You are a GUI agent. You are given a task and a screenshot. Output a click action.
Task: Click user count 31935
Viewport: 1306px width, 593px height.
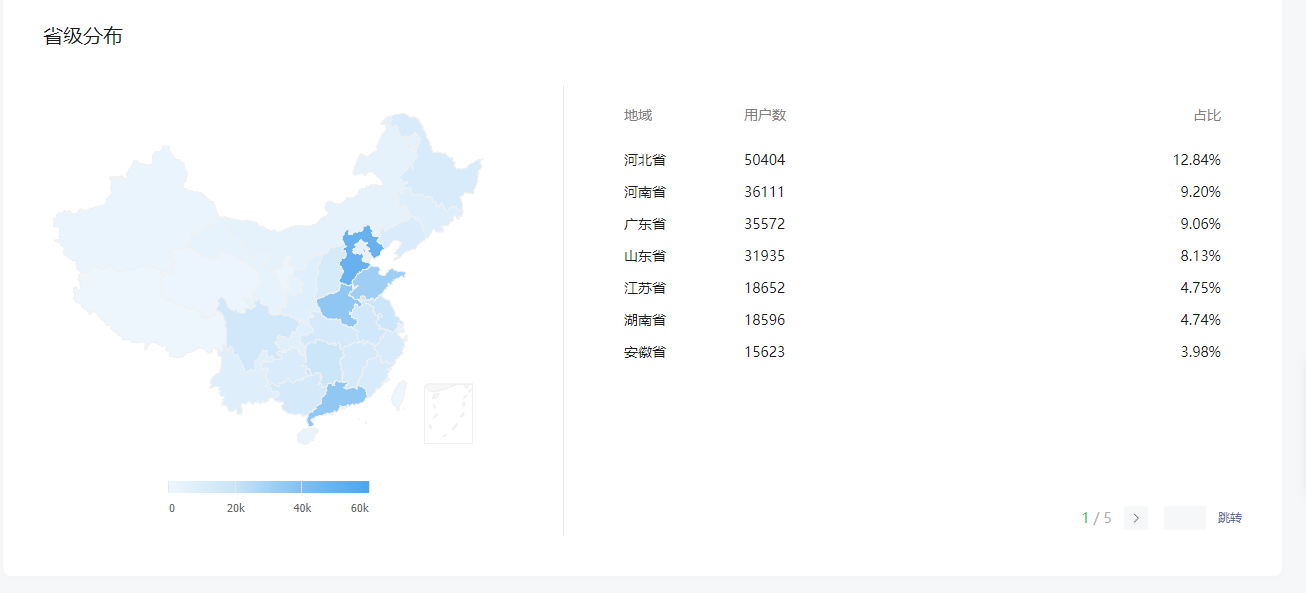click(765, 256)
